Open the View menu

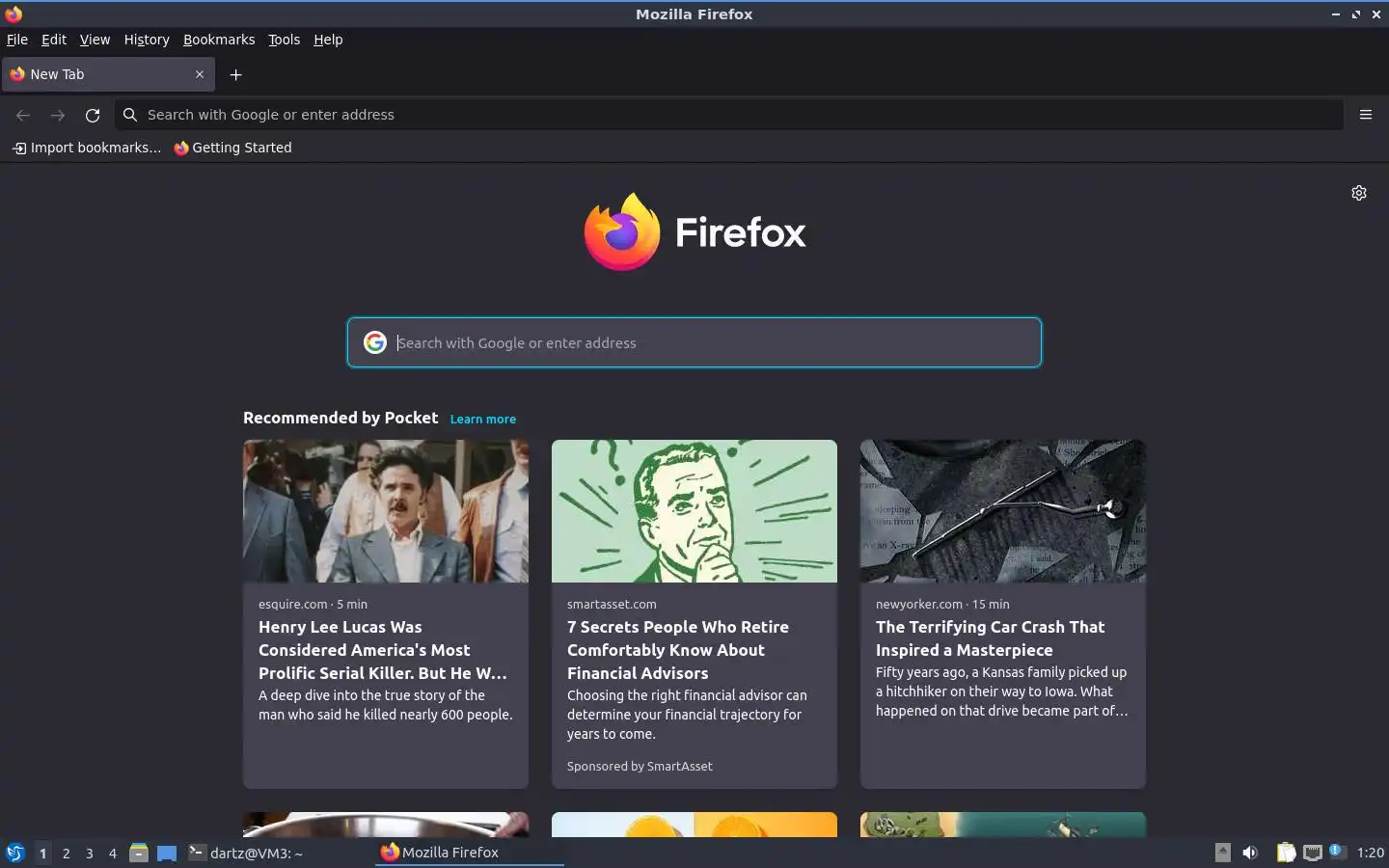click(x=95, y=40)
